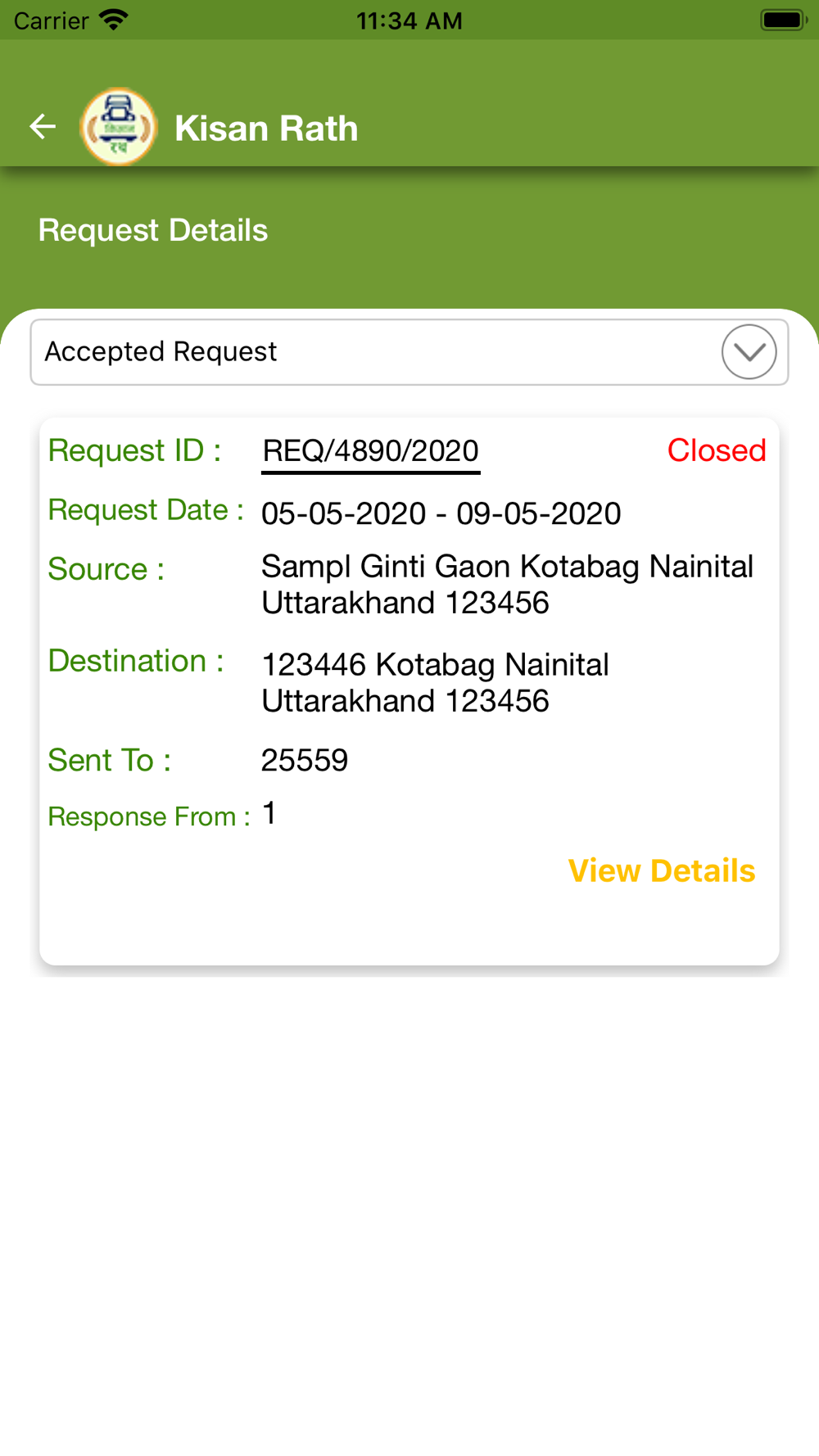Click the circular chevron down arrow
The width and height of the screenshot is (819, 1456).
pos(749,352)
